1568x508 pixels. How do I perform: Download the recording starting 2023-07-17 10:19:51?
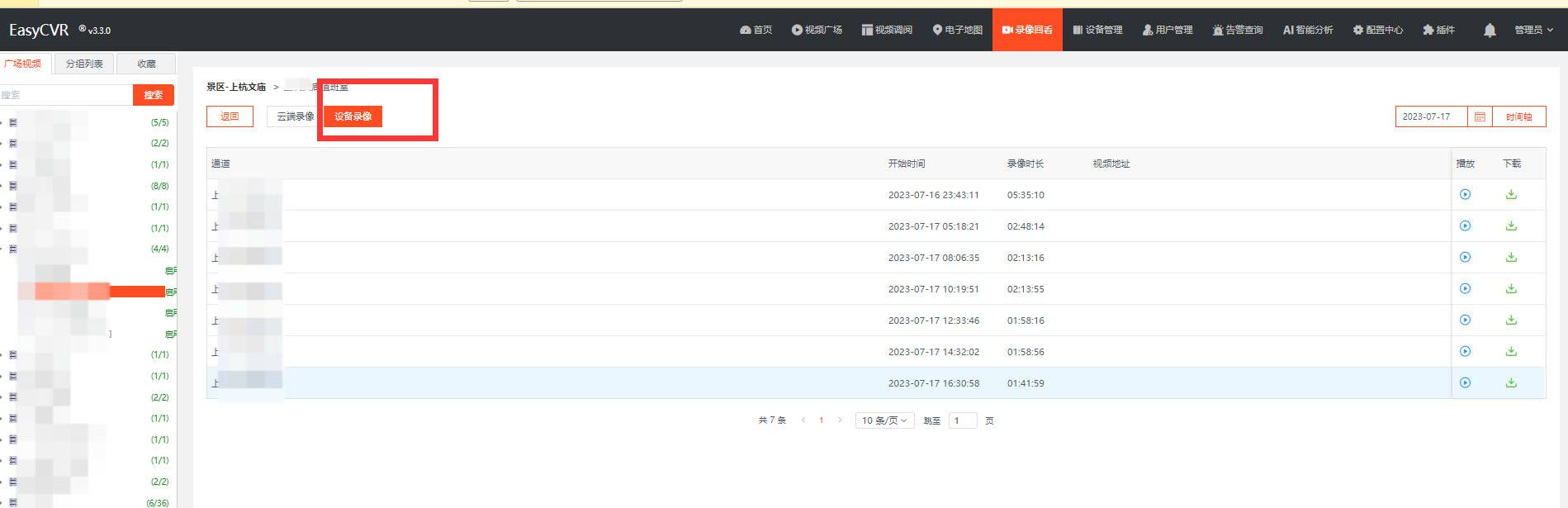pos(1511,289)
